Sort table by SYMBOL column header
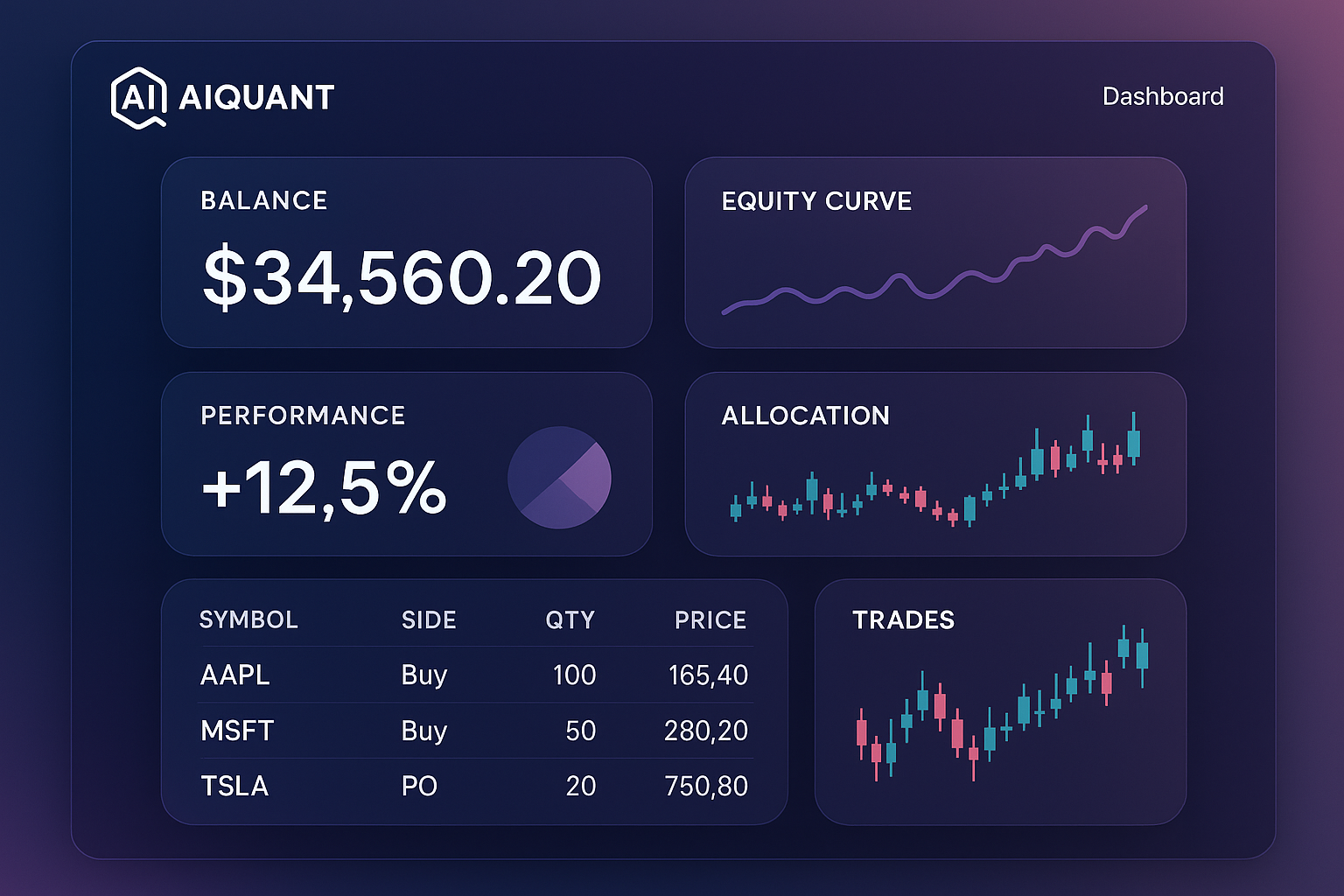Viewport: 1344px width, 896px height. (248, 619)
